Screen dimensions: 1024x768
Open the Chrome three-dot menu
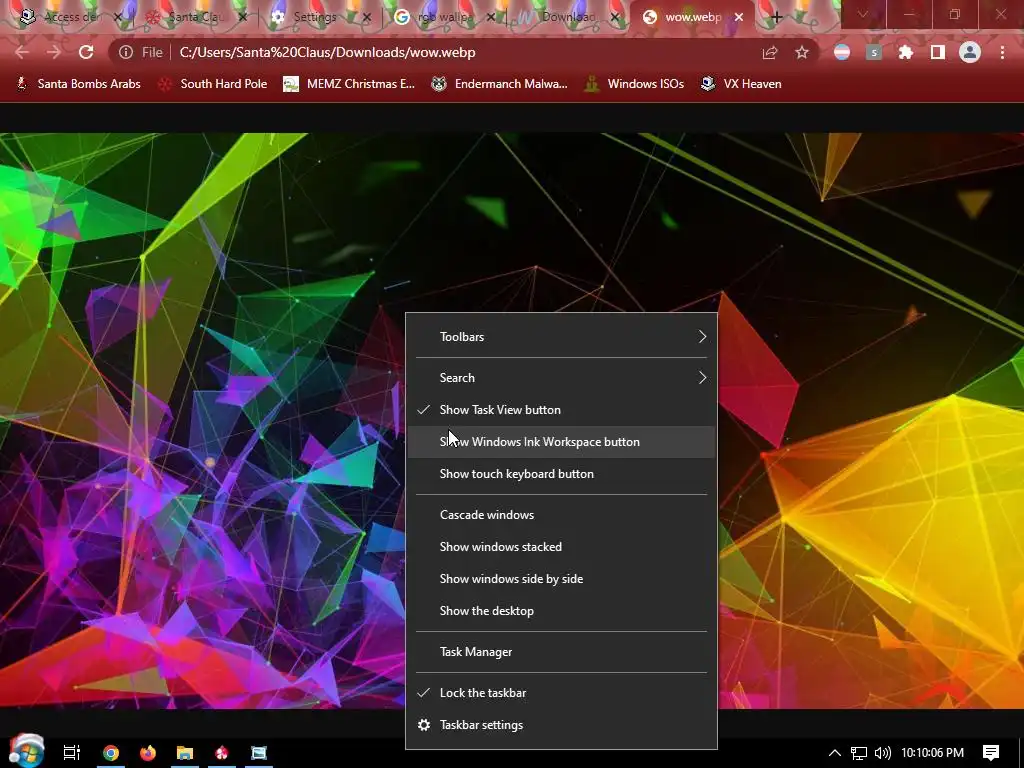[x=1002, y=52]
